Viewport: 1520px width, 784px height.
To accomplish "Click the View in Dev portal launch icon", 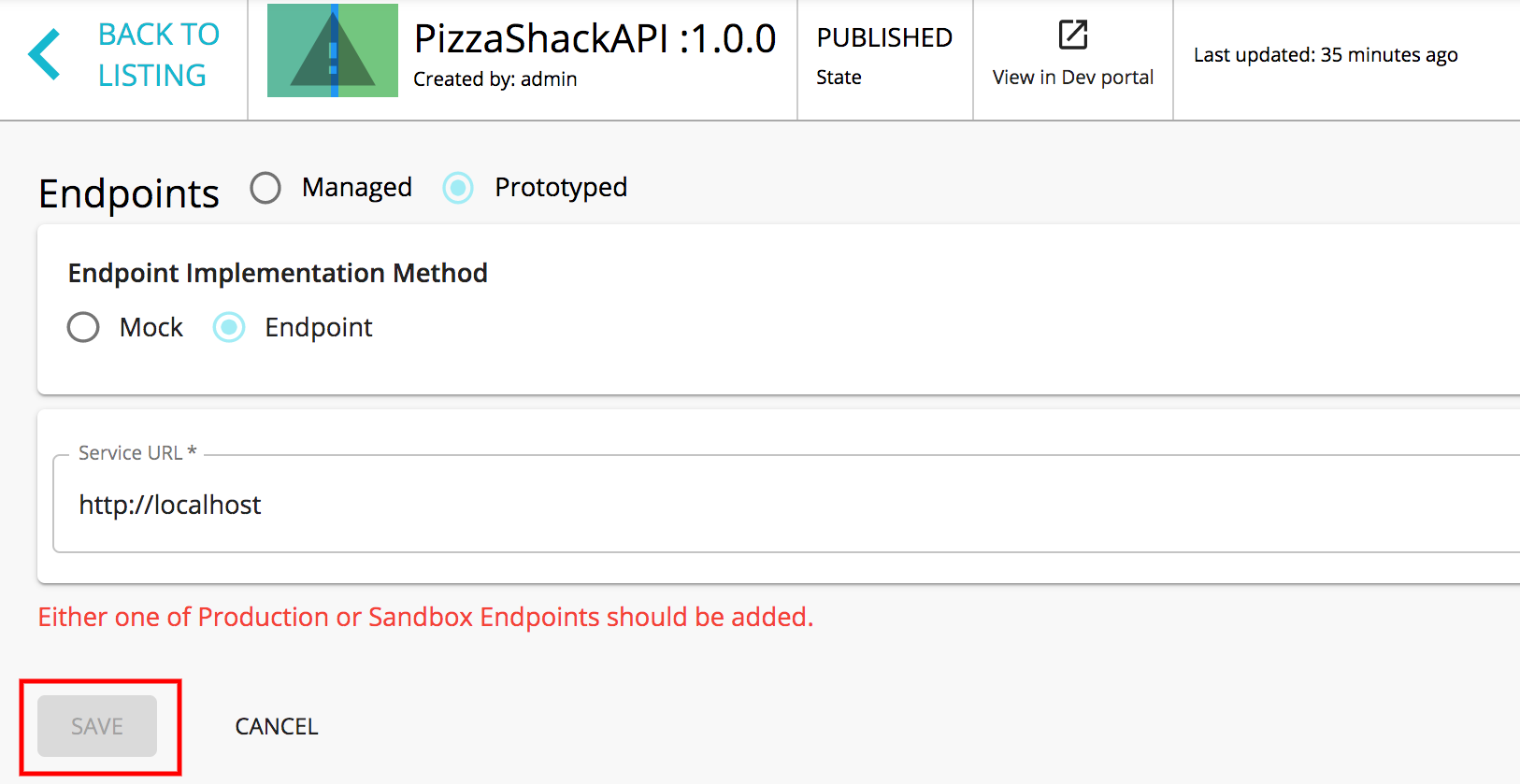I will pos(1071,35).
